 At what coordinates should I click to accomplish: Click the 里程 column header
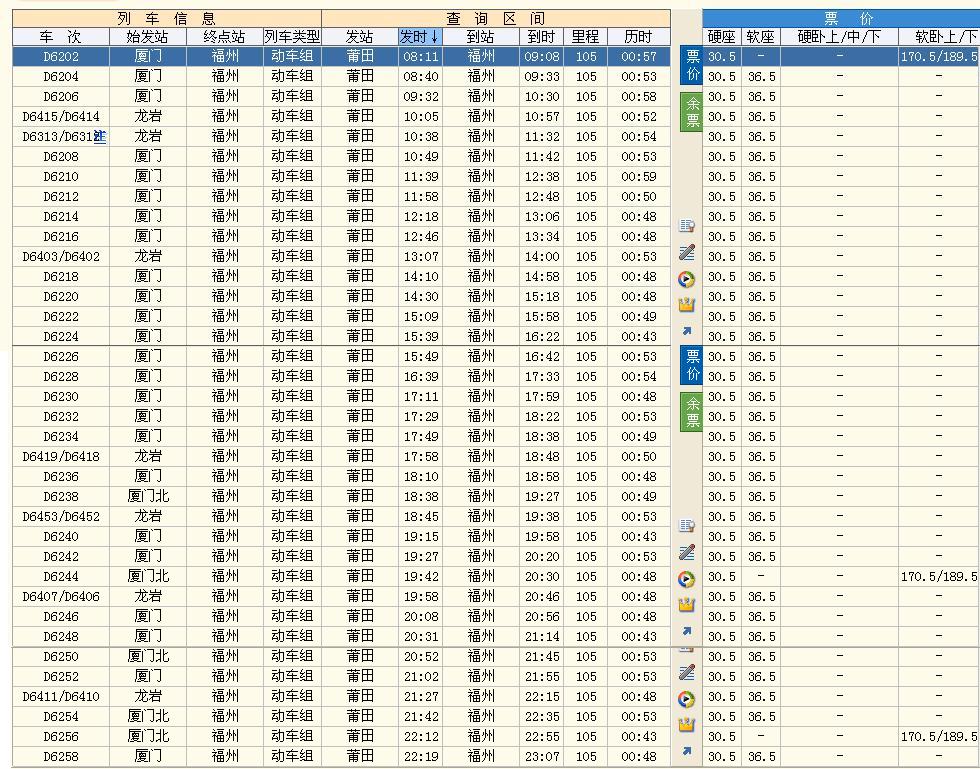[586, 37]
